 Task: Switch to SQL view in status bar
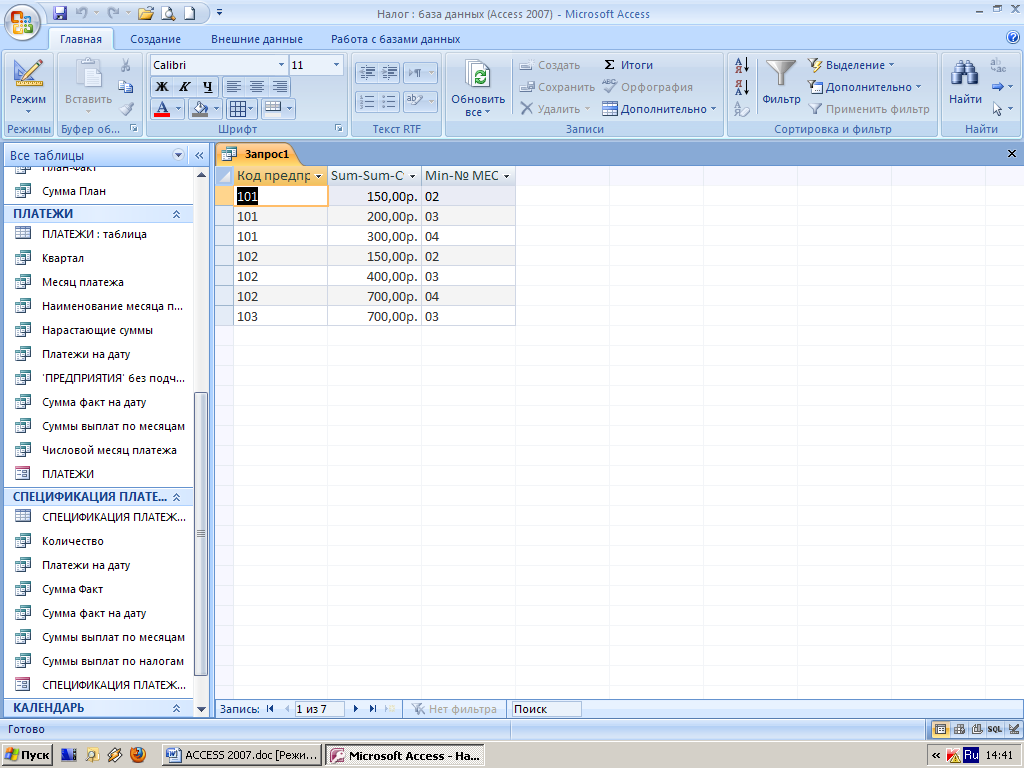995,729
